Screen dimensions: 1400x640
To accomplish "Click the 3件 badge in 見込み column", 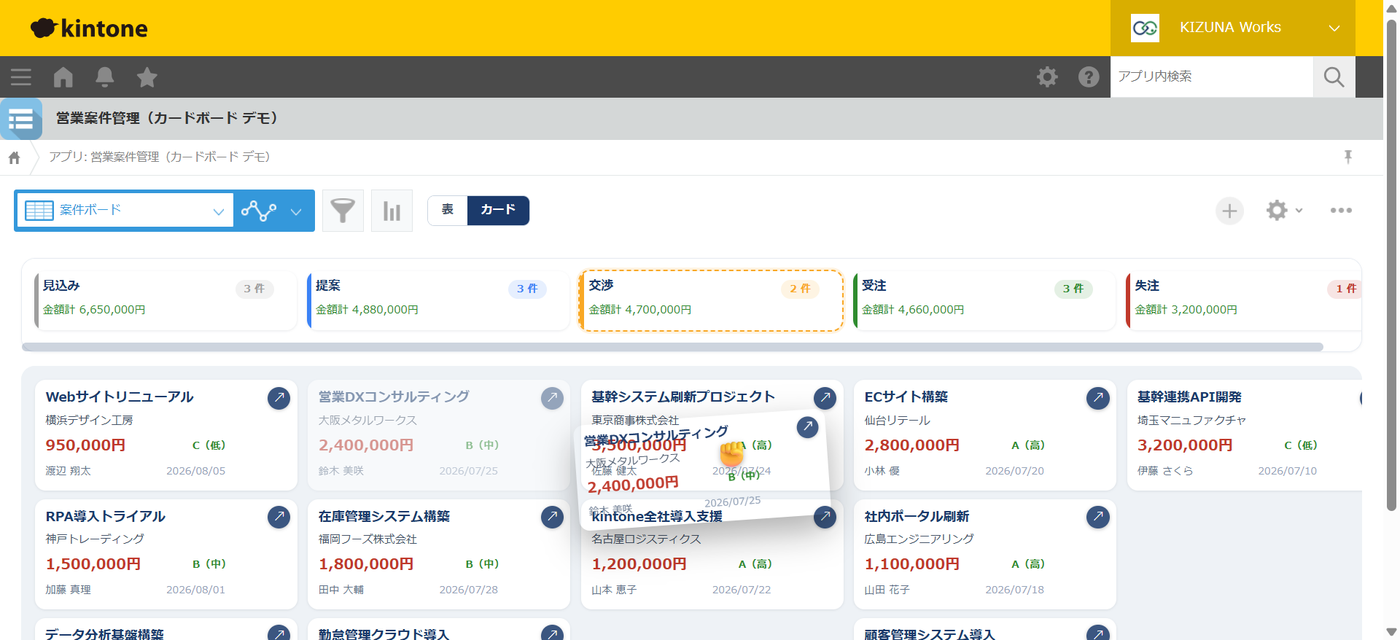I will tap(255, 289).
